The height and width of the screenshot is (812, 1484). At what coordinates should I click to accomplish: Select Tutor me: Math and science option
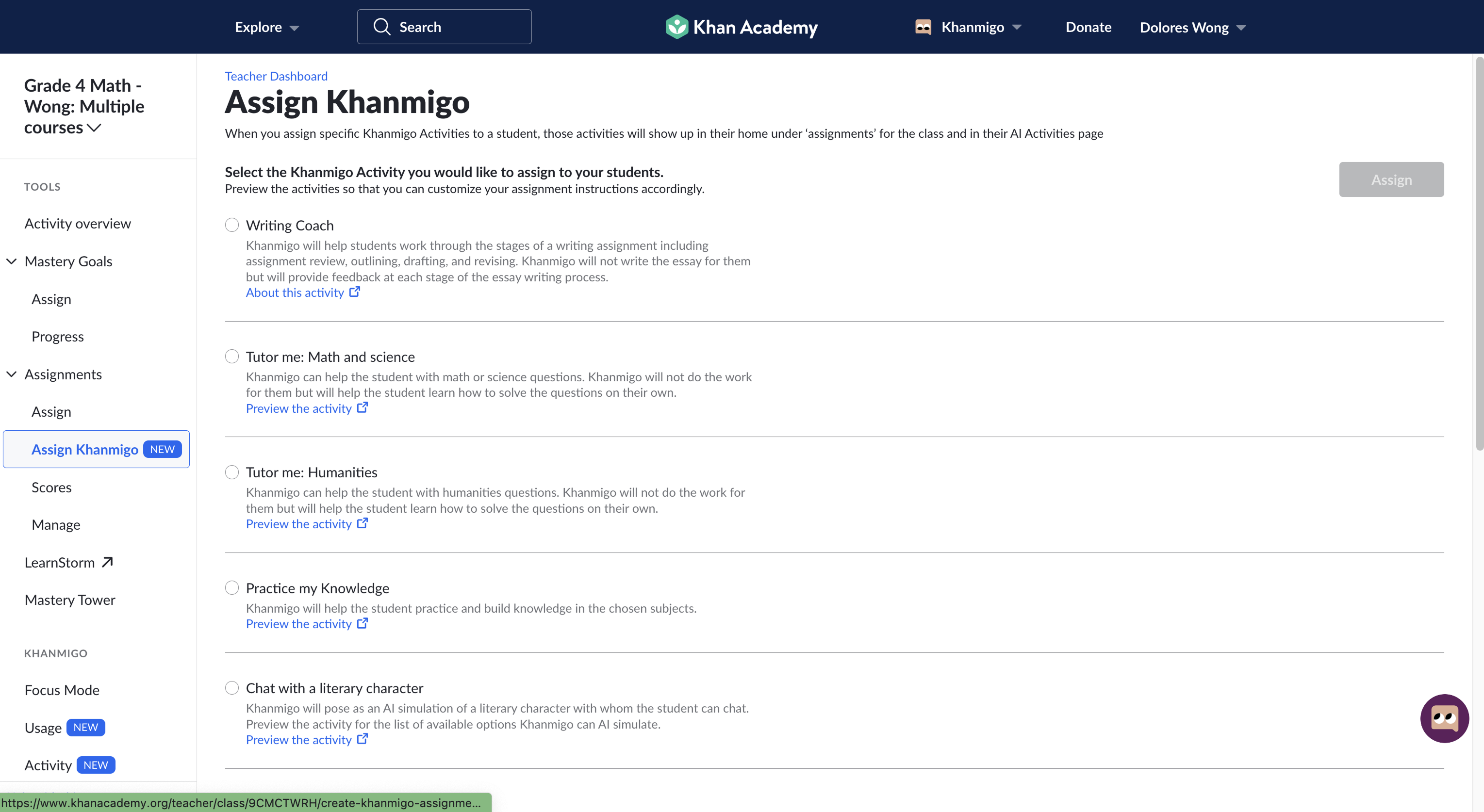pyautogui.click(x=231, y=357)
